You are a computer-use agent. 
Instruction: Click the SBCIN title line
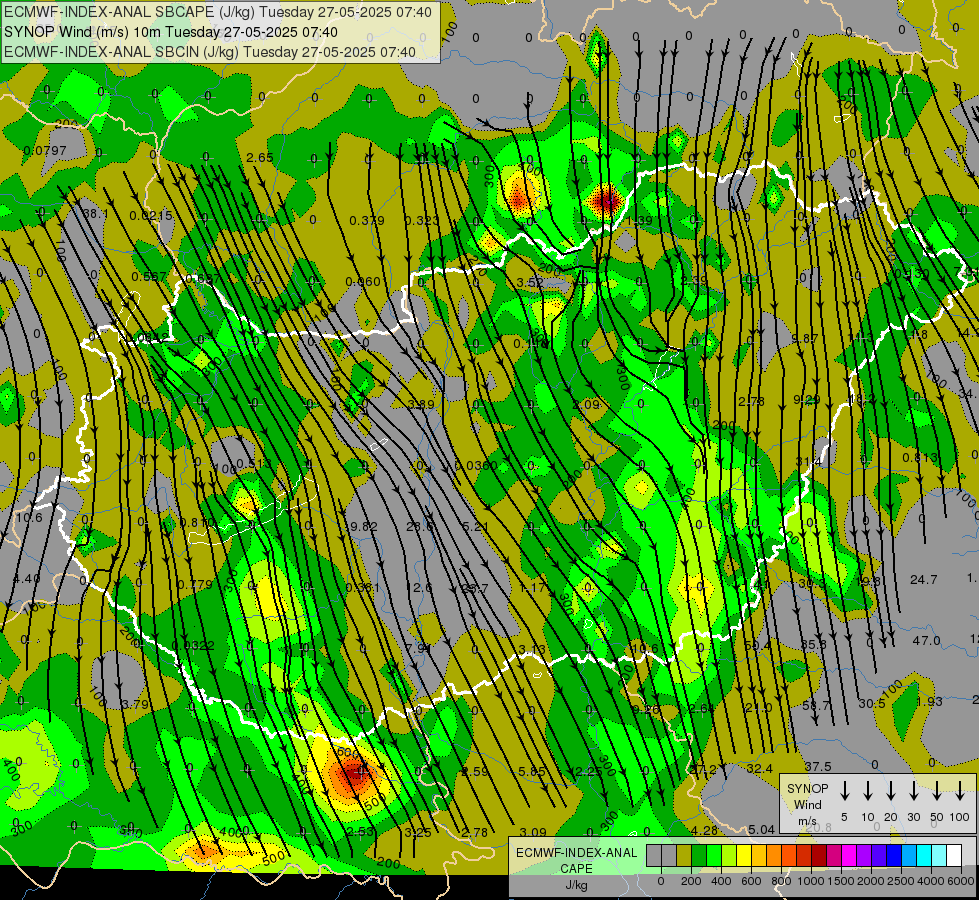(x=210, y=52)
